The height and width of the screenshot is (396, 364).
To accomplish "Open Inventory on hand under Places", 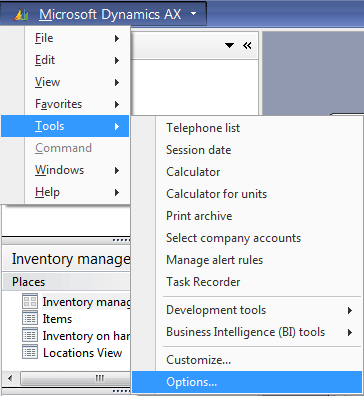I will [86, 336].
